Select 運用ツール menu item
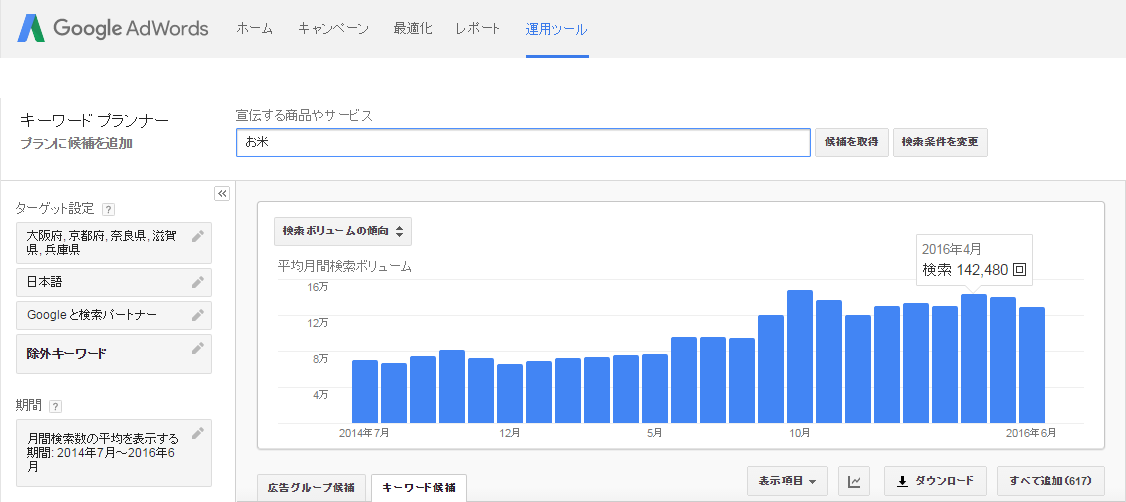Screen dimensions: 1126x502 pos(557,29)
